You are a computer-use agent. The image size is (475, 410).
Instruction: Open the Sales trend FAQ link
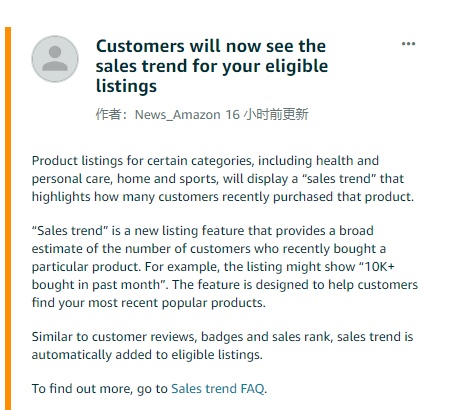[x=218, y=389]
